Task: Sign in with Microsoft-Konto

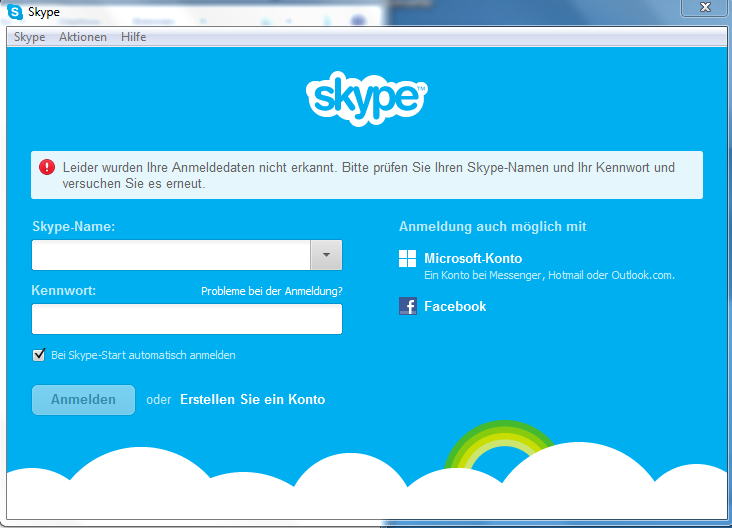Action: (x=473, y=258)
